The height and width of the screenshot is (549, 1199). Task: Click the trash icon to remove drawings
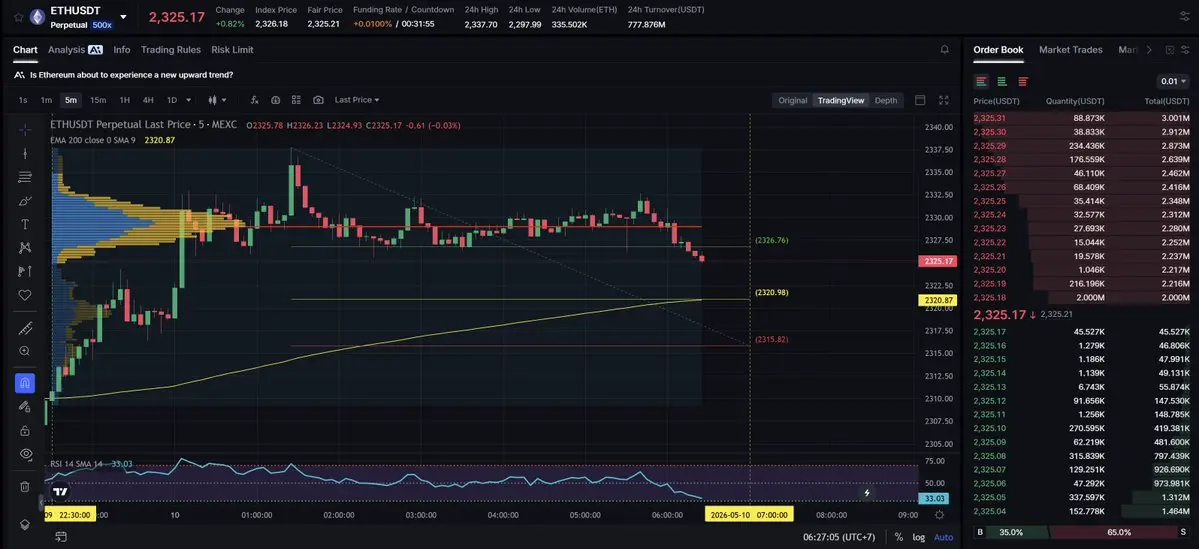pyautogui.click(x=24, y=486)
